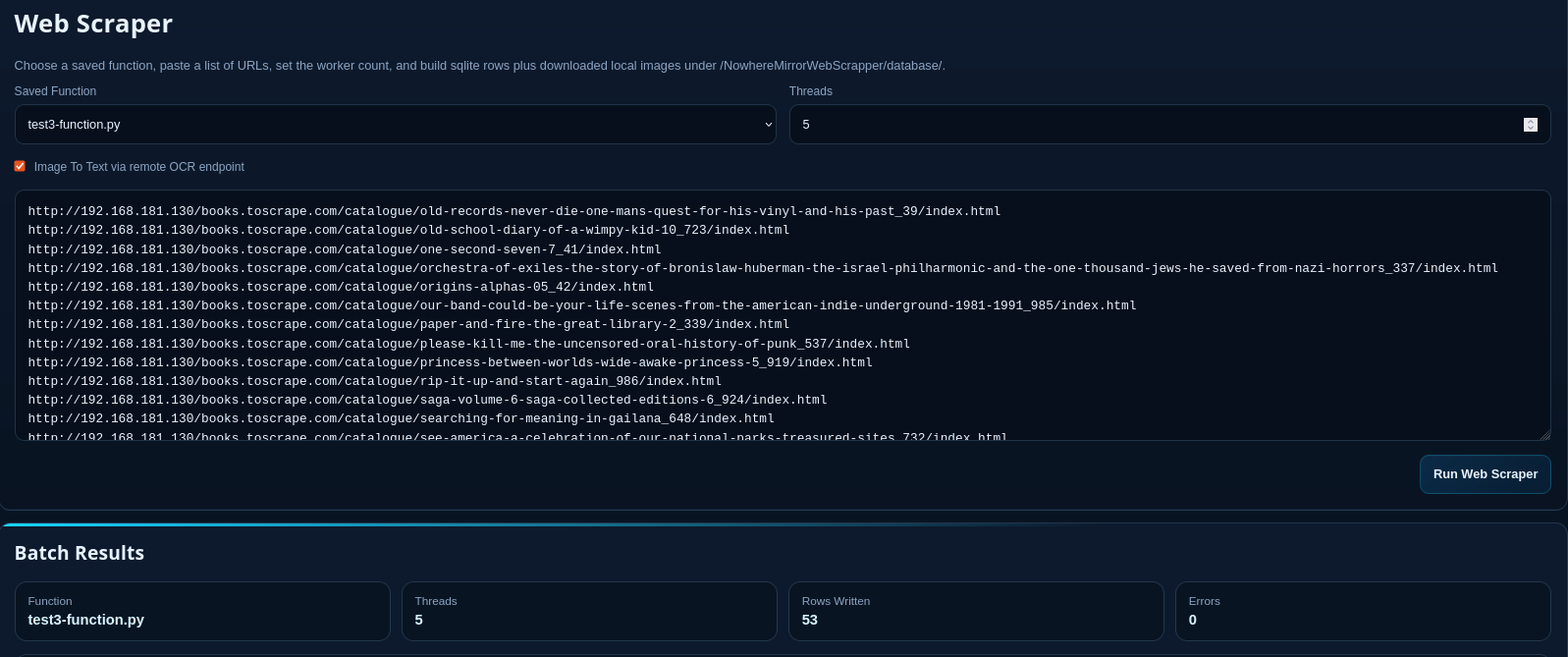Open the Saved Function dropdown
Image resolution: width=1568 pixels, height=657 pixels.
click(x=395, y=125)
